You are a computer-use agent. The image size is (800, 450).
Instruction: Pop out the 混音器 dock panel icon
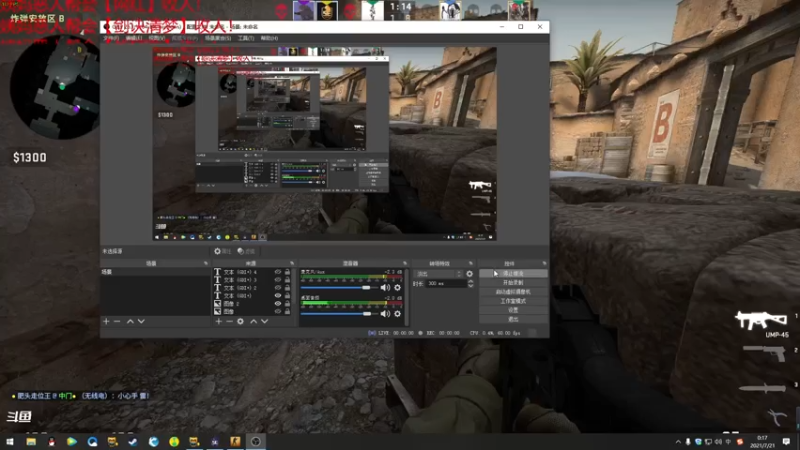405,263
